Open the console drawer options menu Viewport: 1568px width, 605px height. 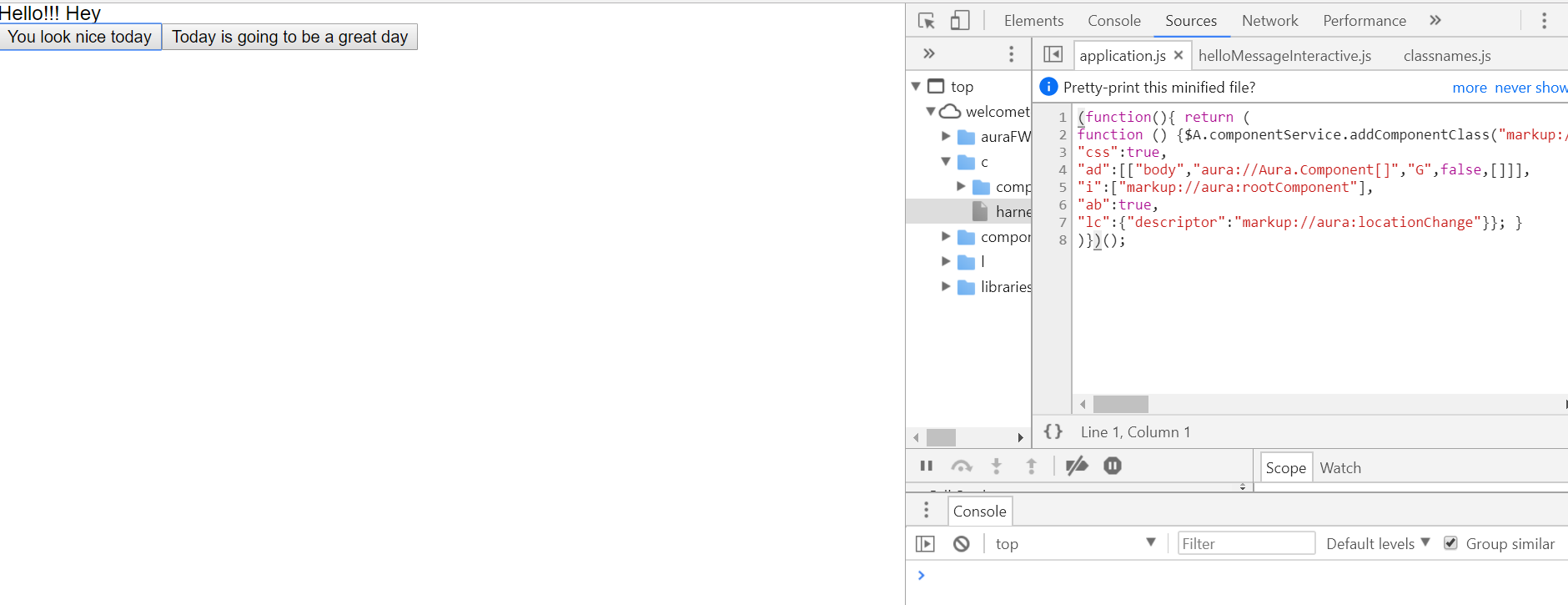pyautogui.click(x=926, y=510)
